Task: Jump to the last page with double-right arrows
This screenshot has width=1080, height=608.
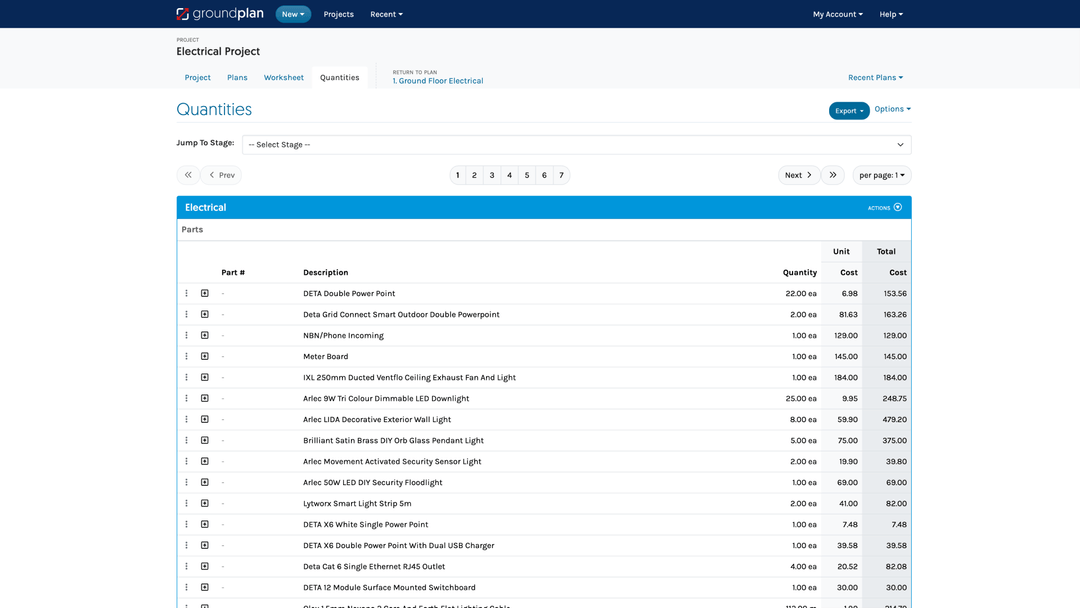Action: (833, 175)
